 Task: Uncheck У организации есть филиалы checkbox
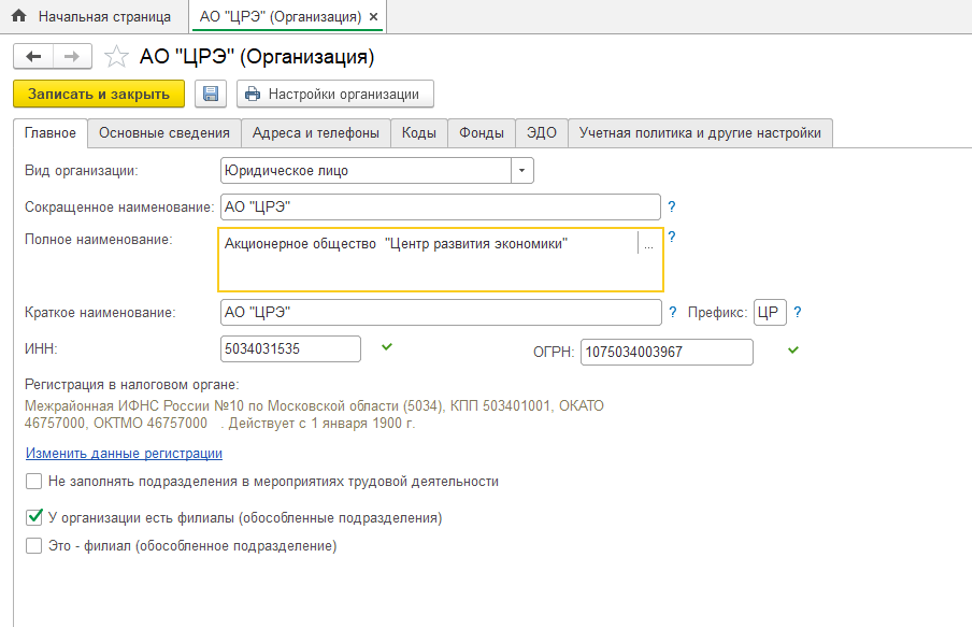click(x=34, y=517)
